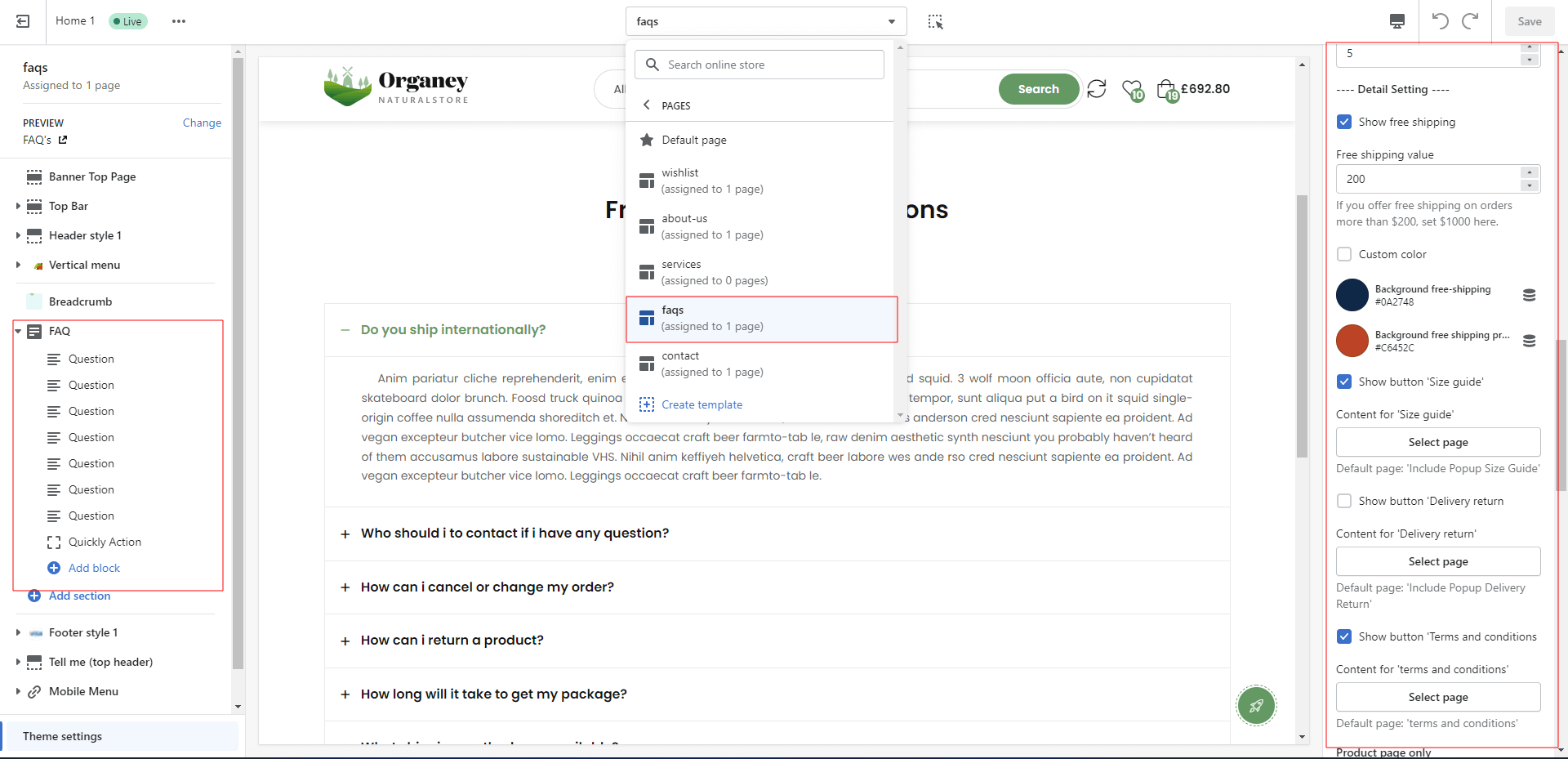1568x759 pixels.
Task: Open the three-dots more actions menu
Action: tap(179, 21)
